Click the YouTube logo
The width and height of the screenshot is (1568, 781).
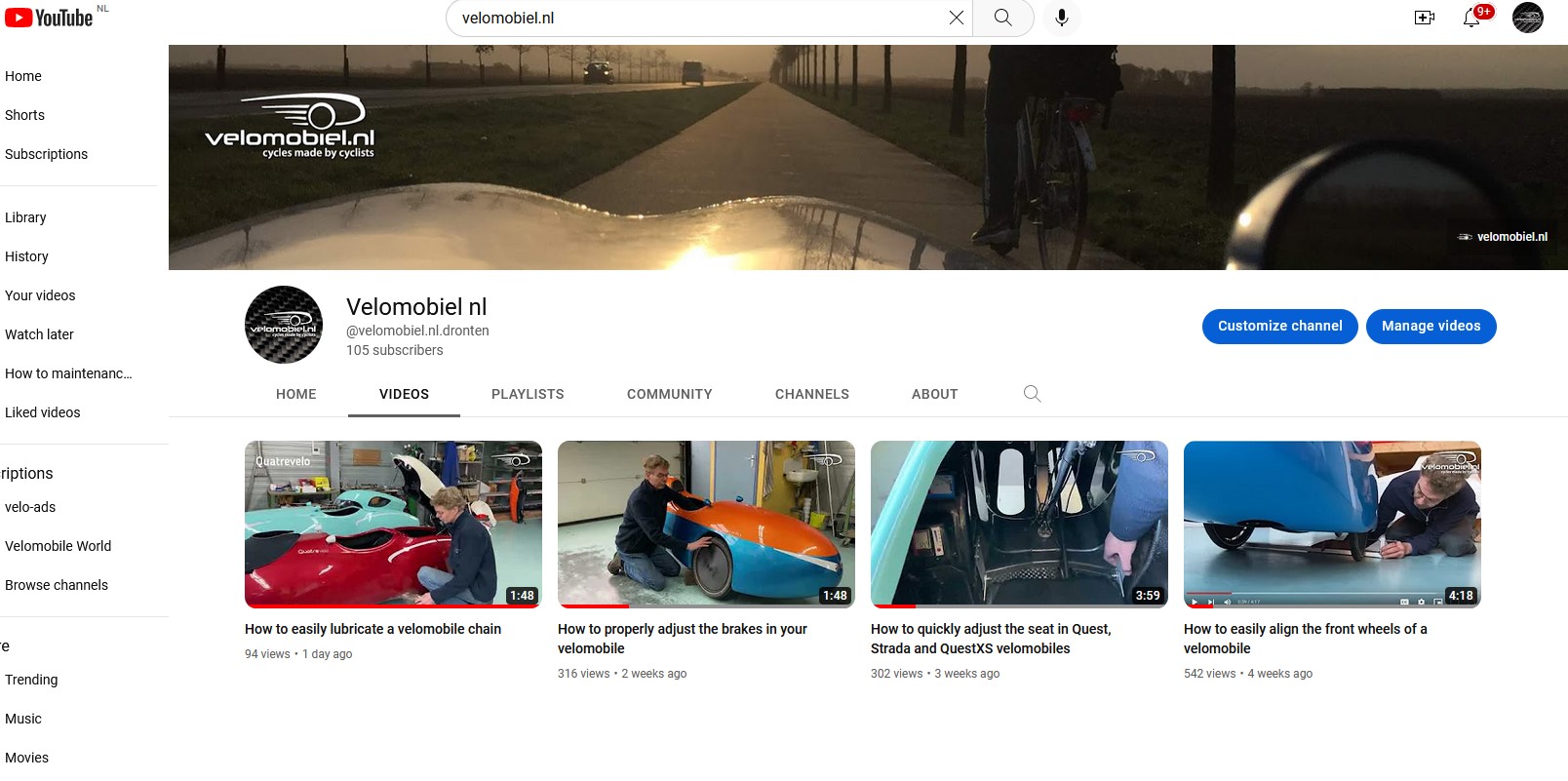click(49, 18)
